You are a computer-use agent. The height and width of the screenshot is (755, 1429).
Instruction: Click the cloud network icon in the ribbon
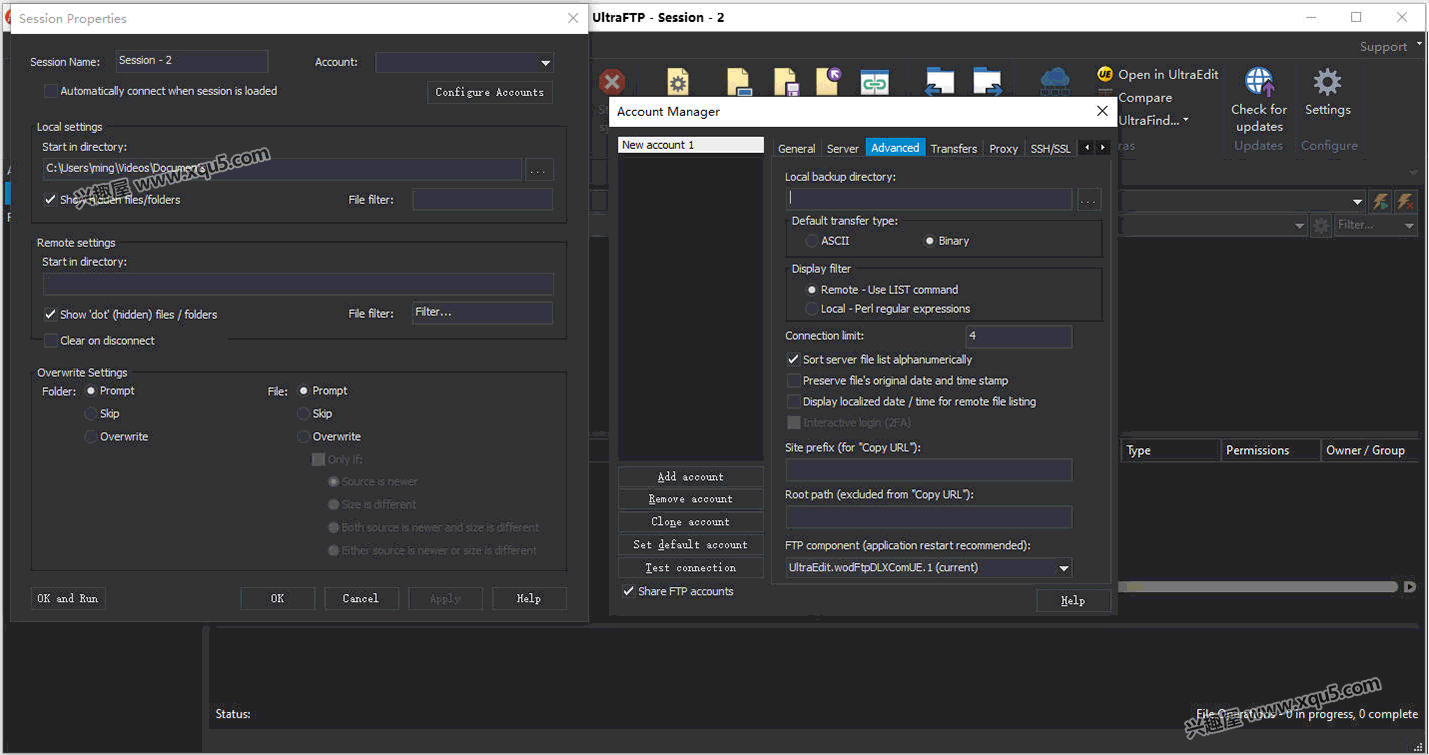click(1055, 82)
